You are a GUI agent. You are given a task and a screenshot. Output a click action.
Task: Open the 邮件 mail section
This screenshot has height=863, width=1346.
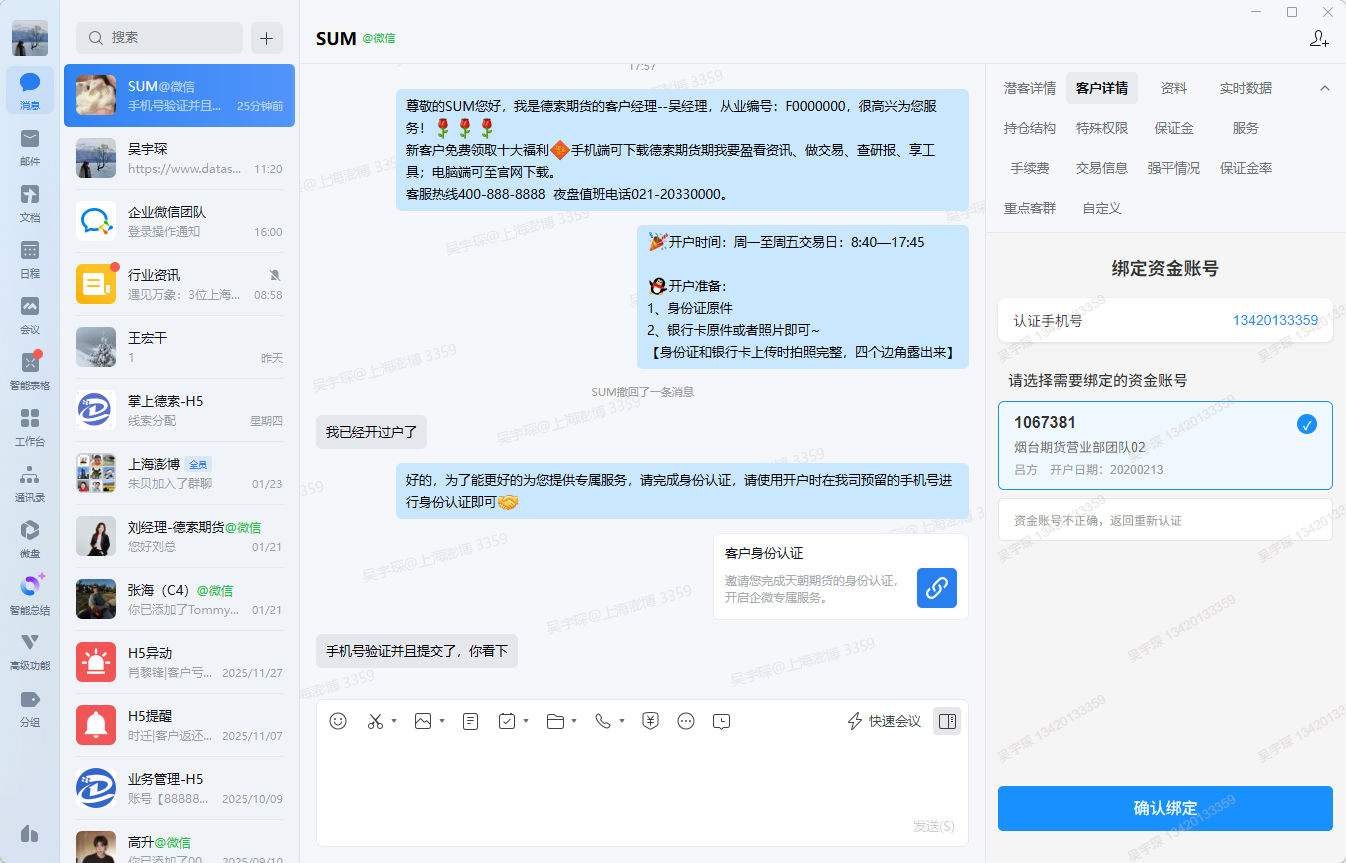30,146
